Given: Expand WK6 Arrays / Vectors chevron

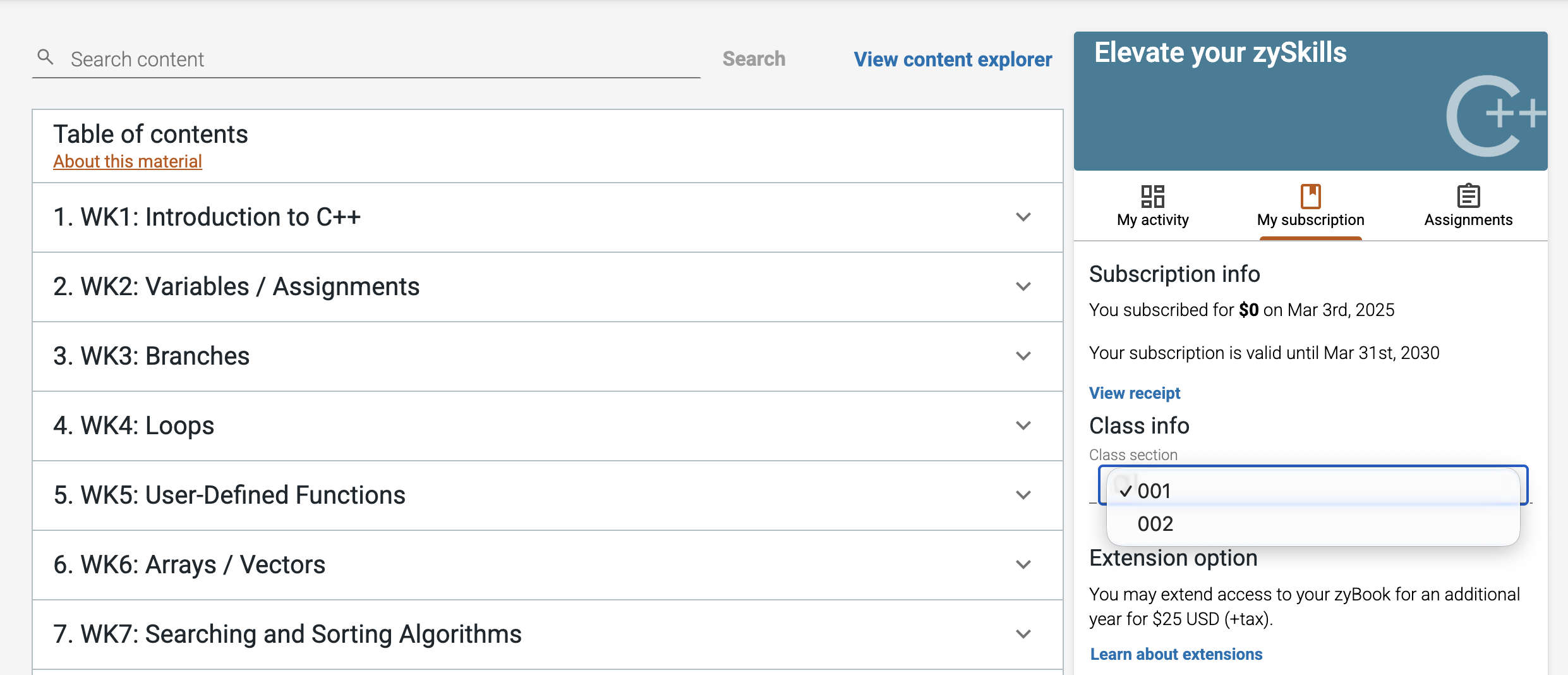Looking at the screenshot, I should 1023,564.
